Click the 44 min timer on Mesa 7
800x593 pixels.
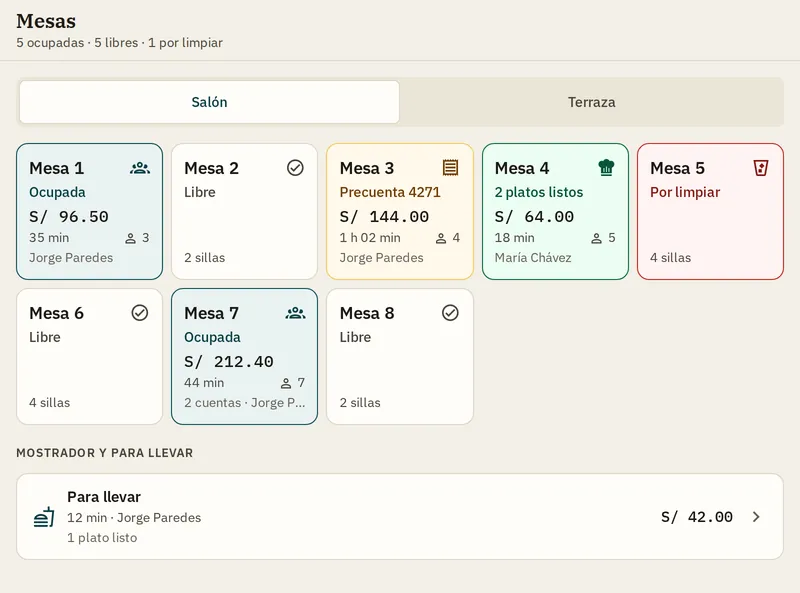coord(204,383)
